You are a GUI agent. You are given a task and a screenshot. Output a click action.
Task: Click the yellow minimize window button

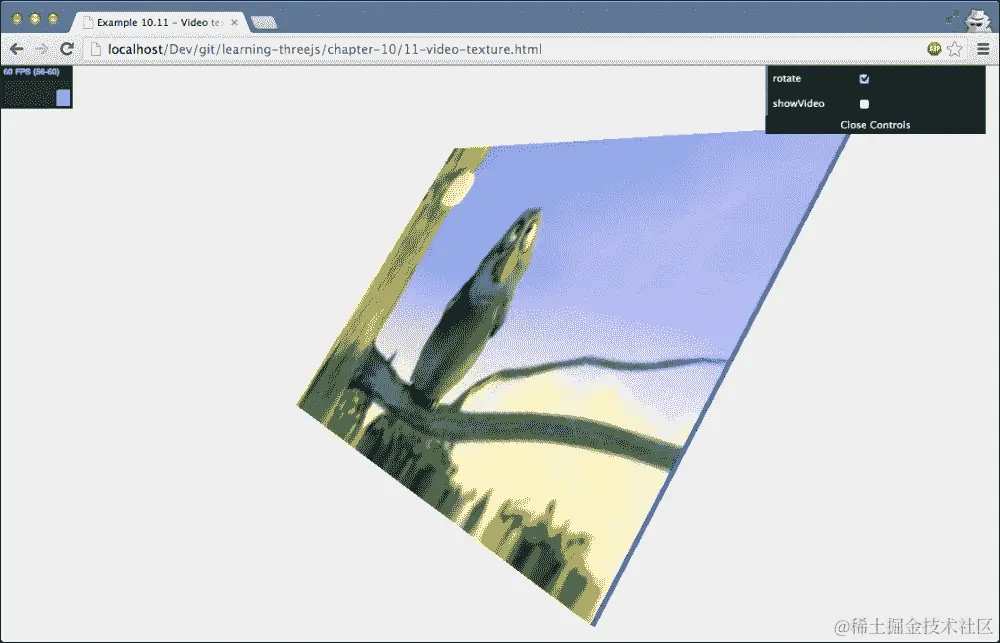(x=35, y=19)
